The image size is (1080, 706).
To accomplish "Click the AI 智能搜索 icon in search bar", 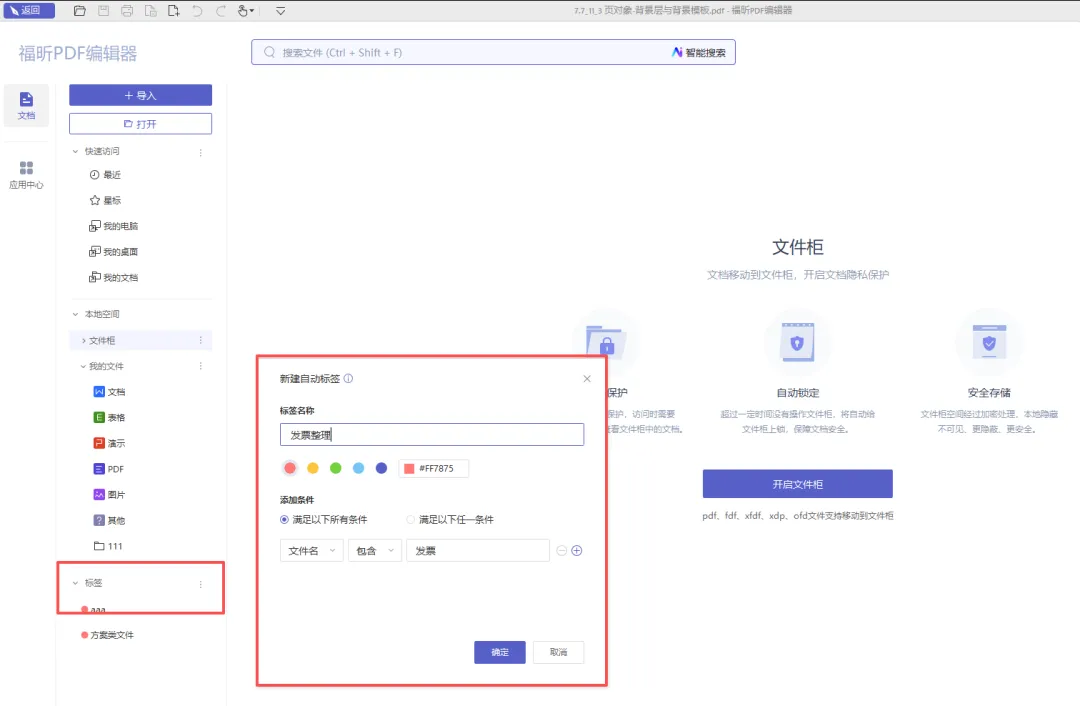I will coord(677,52).
